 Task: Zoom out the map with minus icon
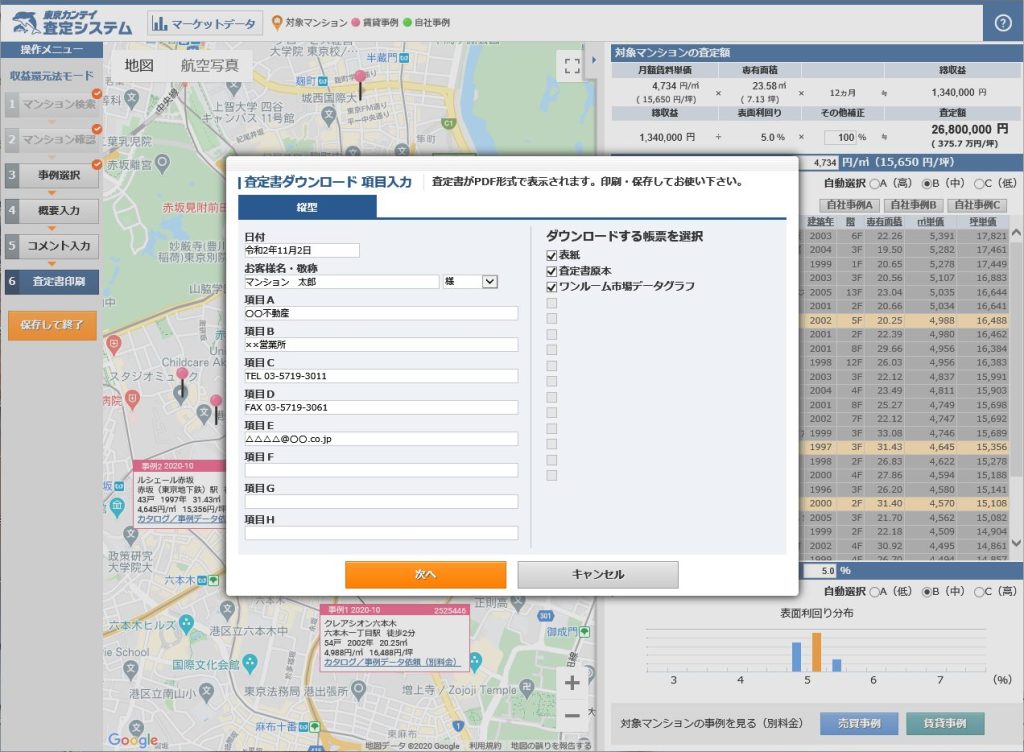[x=572, y=715]
